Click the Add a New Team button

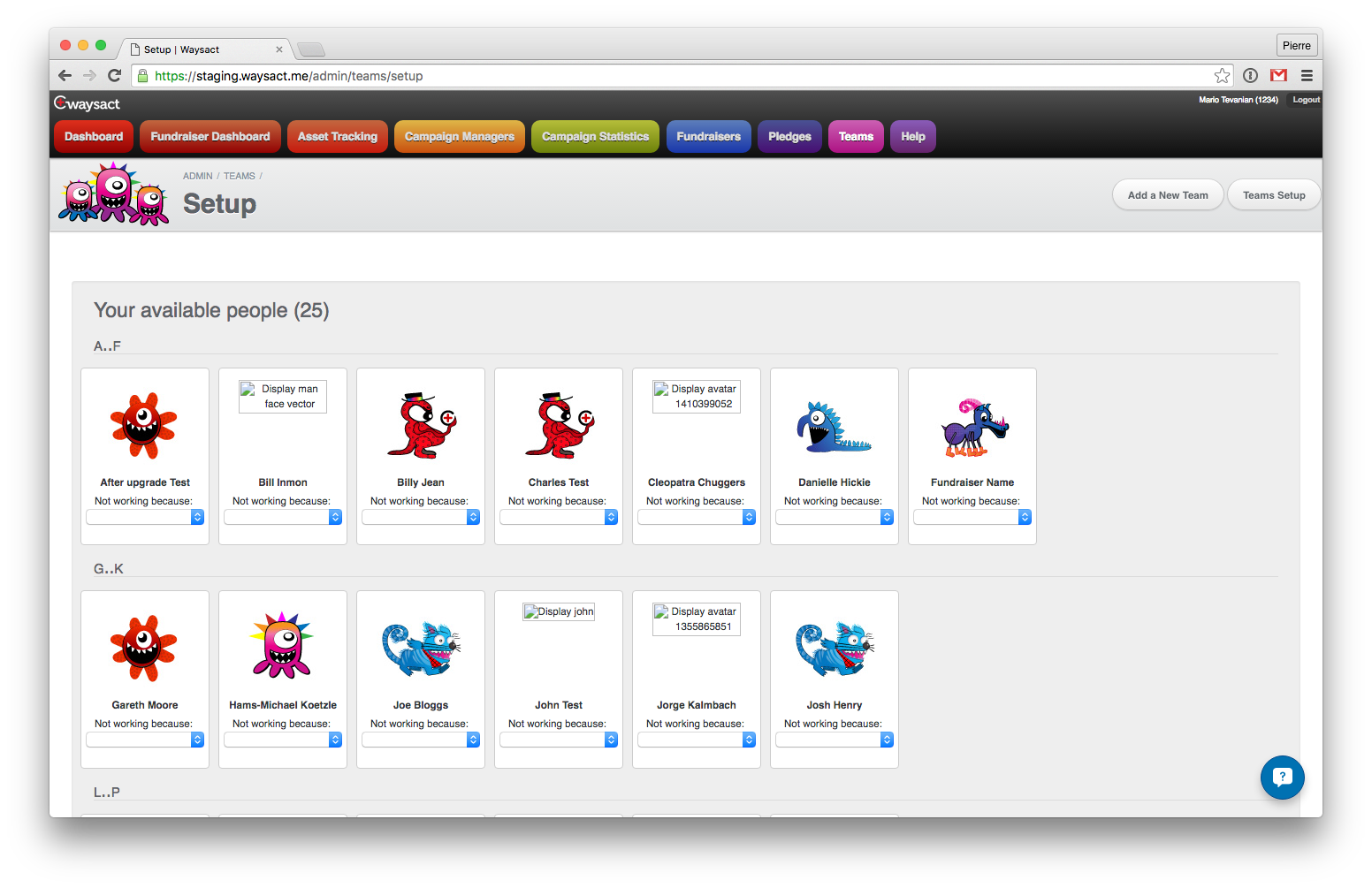[x=1168, y=195]
